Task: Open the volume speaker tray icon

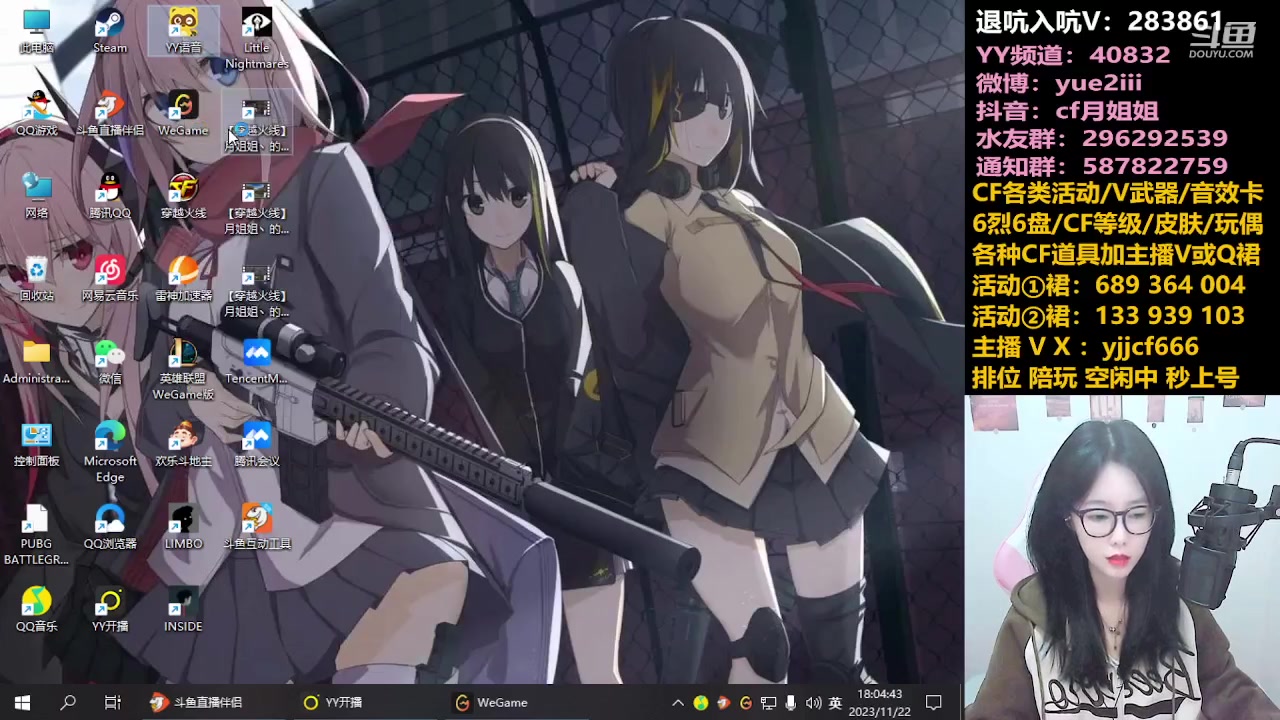Action: click(813, 702)
